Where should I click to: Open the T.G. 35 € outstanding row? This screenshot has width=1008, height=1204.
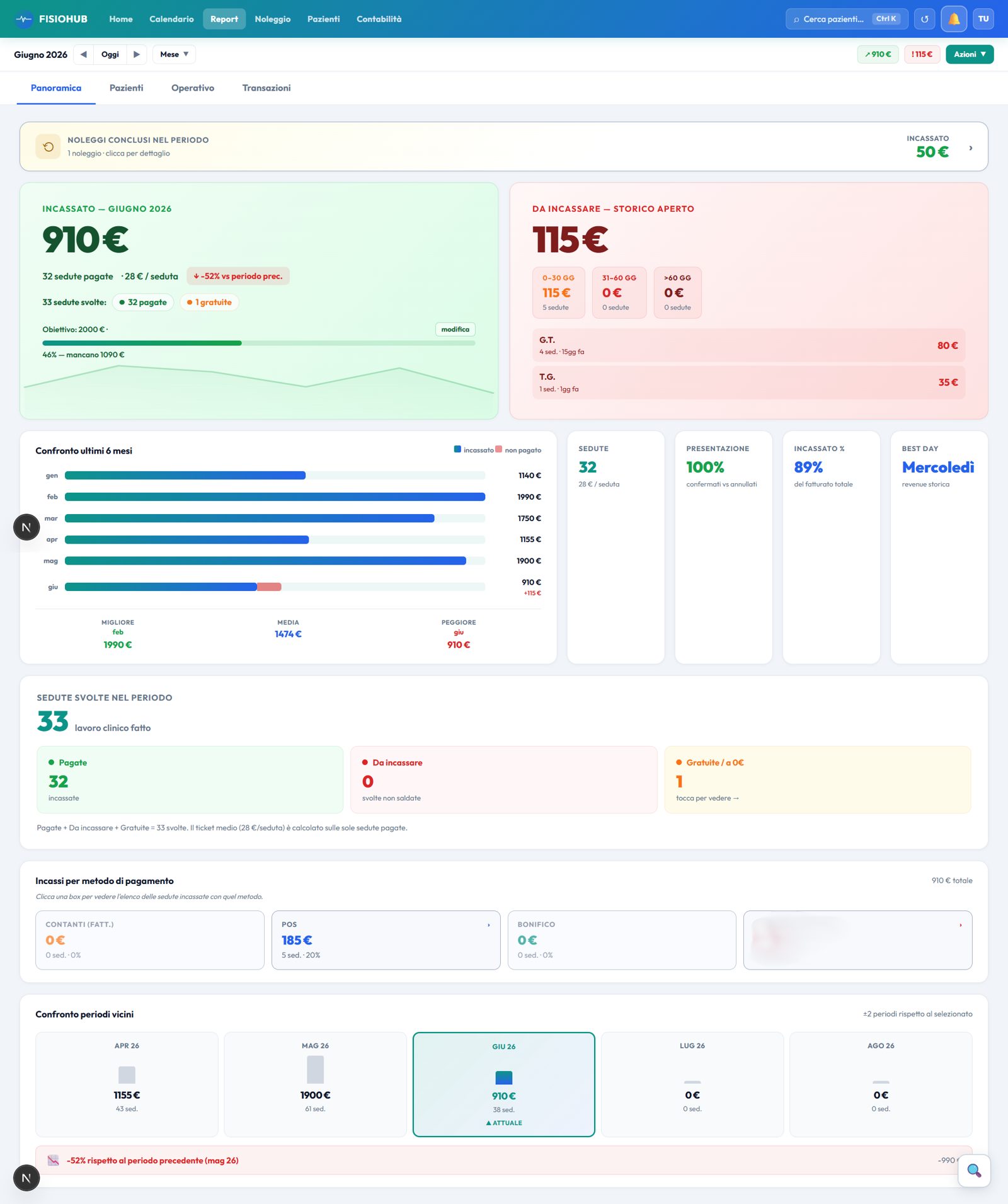click(748, 382)
